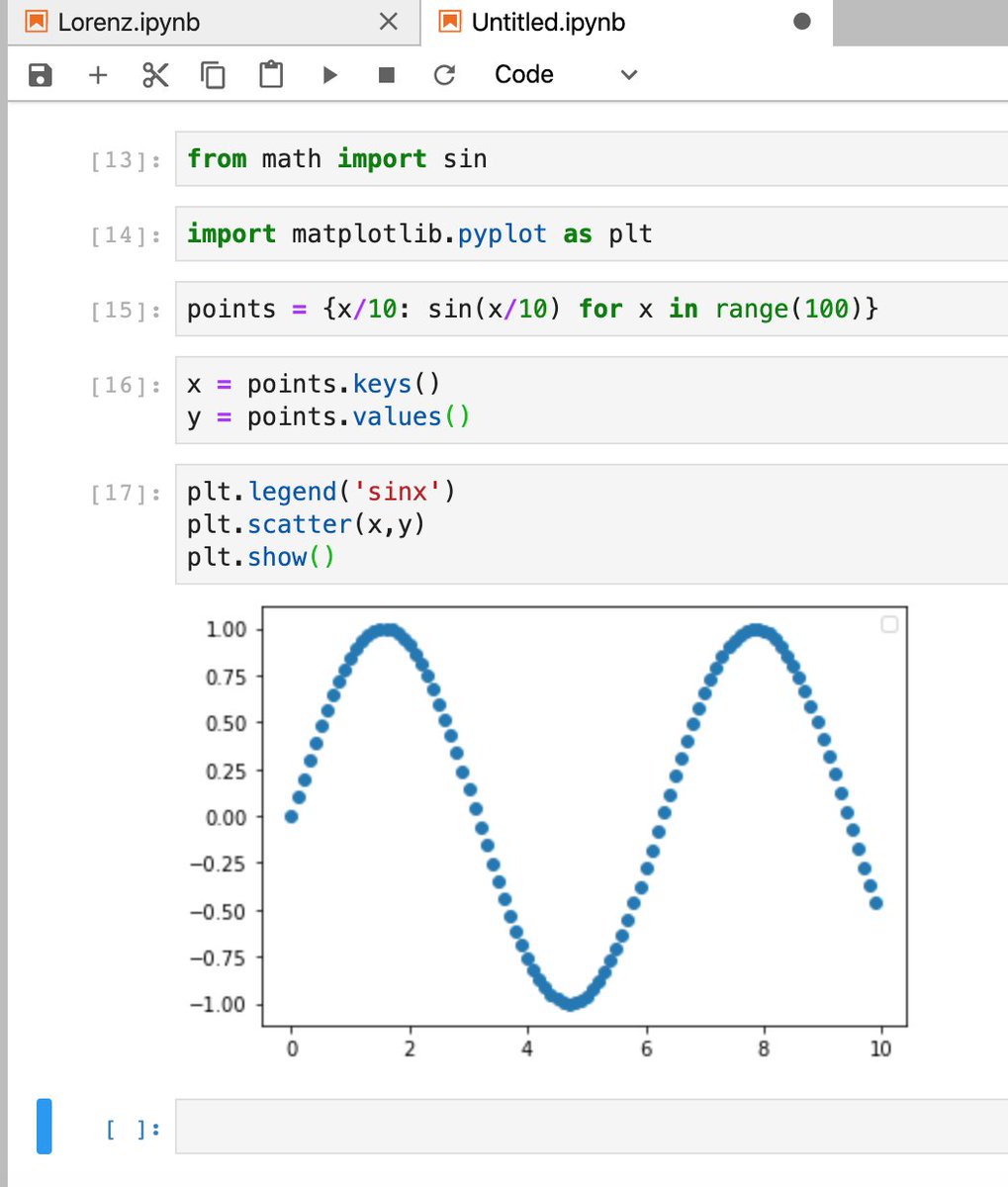Click the blue collapser bar of active cell
The image size is (1008, 1187).
[44, 1127]
